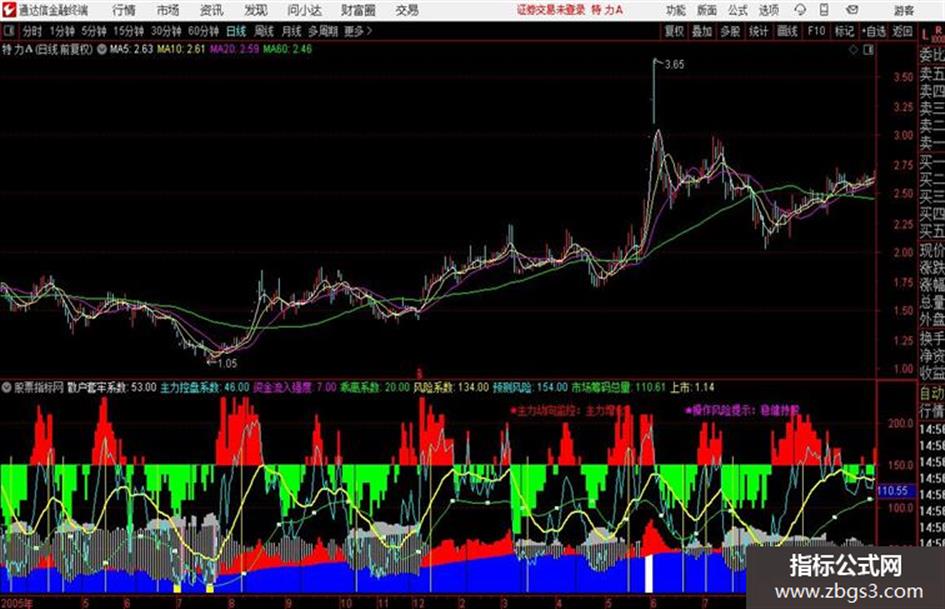Switch to 5分钟 period
945x609 pixels.
pos(94,31)
